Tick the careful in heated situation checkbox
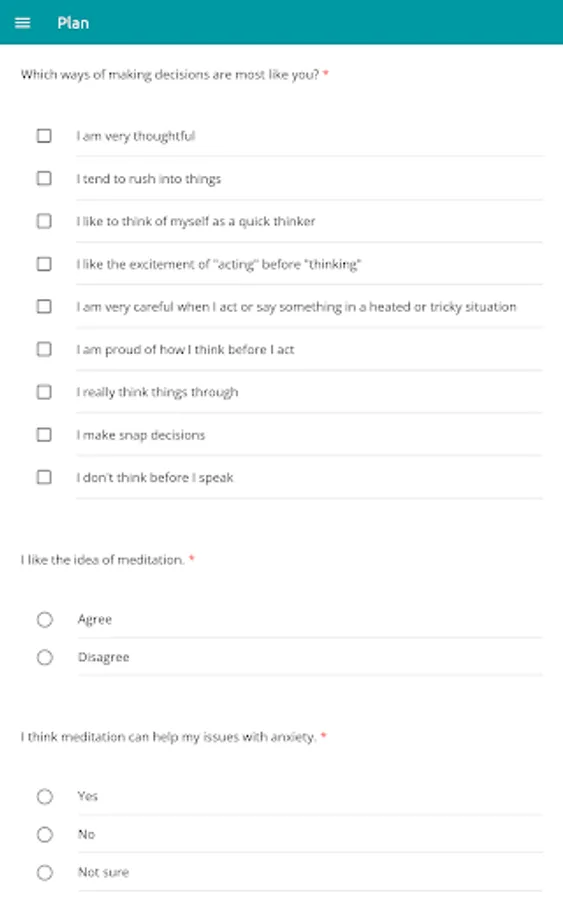 pyautogui.click(x=44, y=307)
